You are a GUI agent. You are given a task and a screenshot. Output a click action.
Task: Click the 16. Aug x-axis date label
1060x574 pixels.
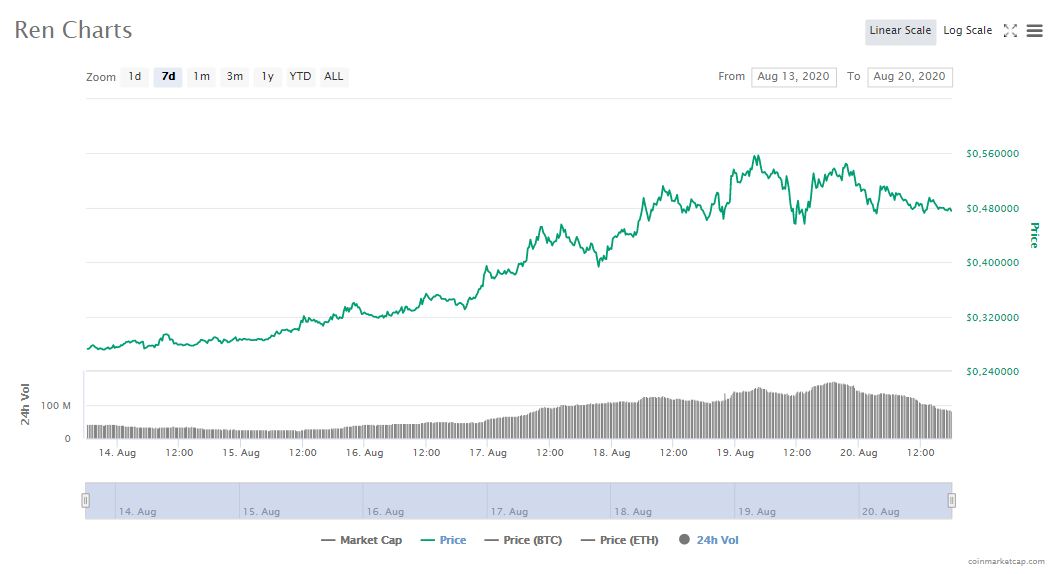364,453
